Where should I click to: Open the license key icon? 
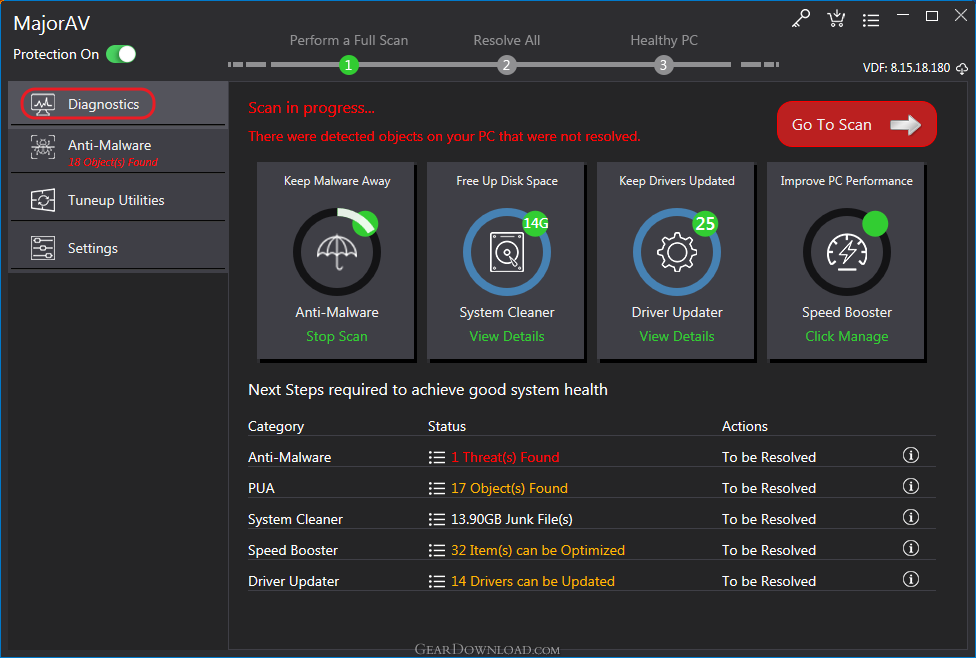click(x=800, y=18)
